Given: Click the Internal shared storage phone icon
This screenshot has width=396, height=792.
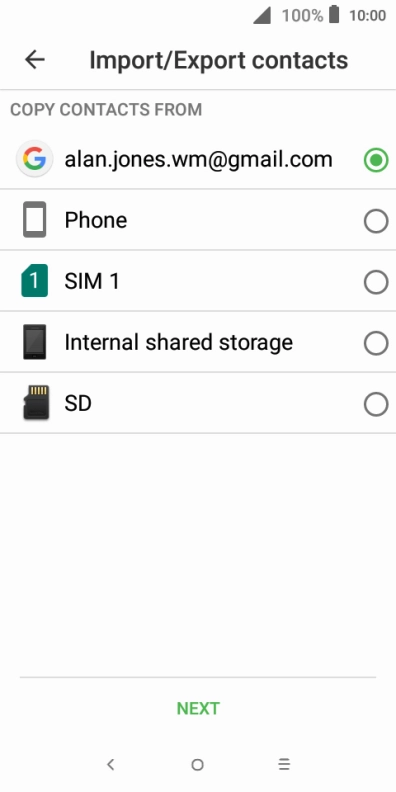Looking at the screenshot, I should pos(34,342).
